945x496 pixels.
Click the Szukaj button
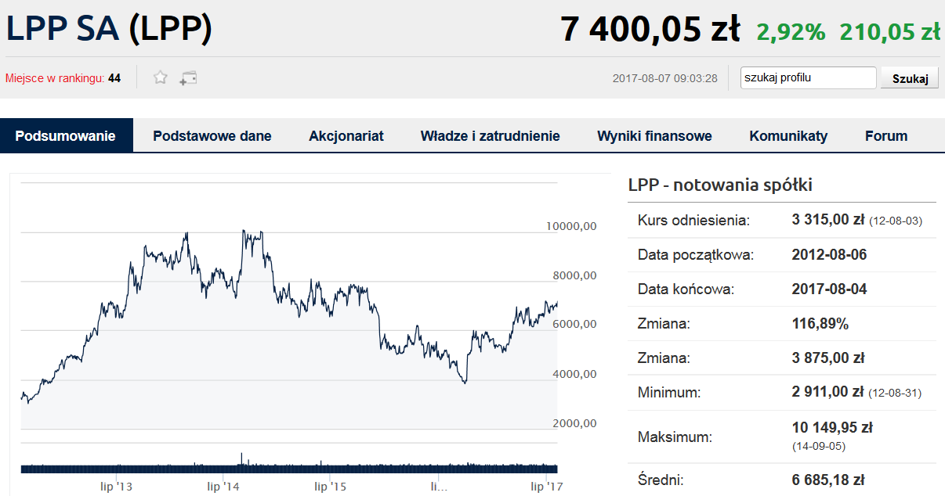click(x=910, y=78)
